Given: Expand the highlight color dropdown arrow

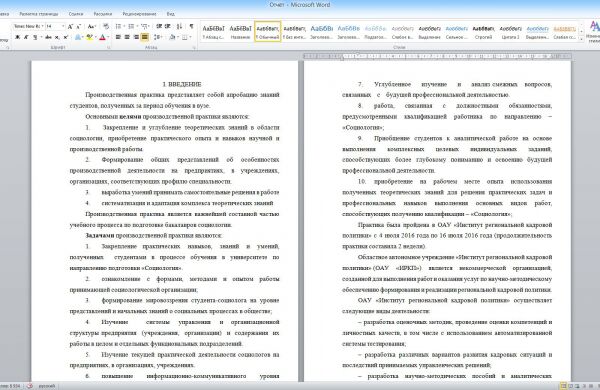Looking at the screenshot, I should pyautogui.click(x=96, y=37).
